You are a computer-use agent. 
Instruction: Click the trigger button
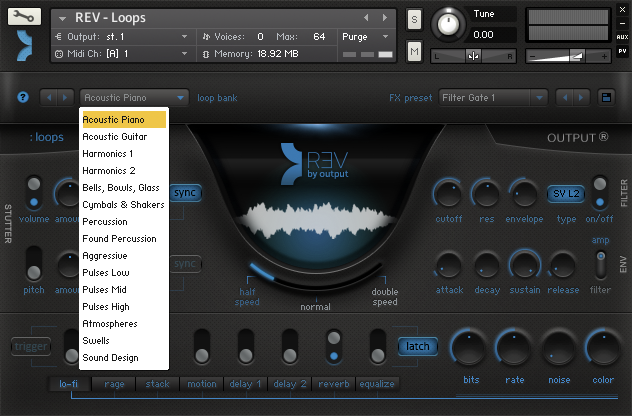tap(31, 346)
